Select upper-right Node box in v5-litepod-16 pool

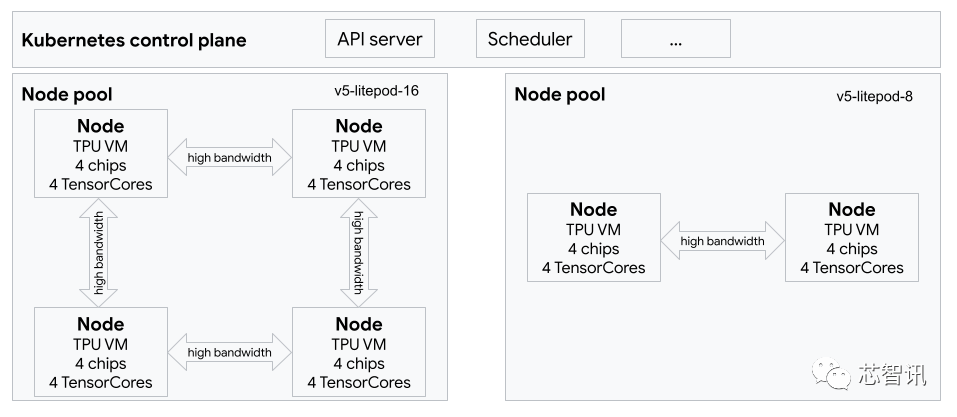359,153
